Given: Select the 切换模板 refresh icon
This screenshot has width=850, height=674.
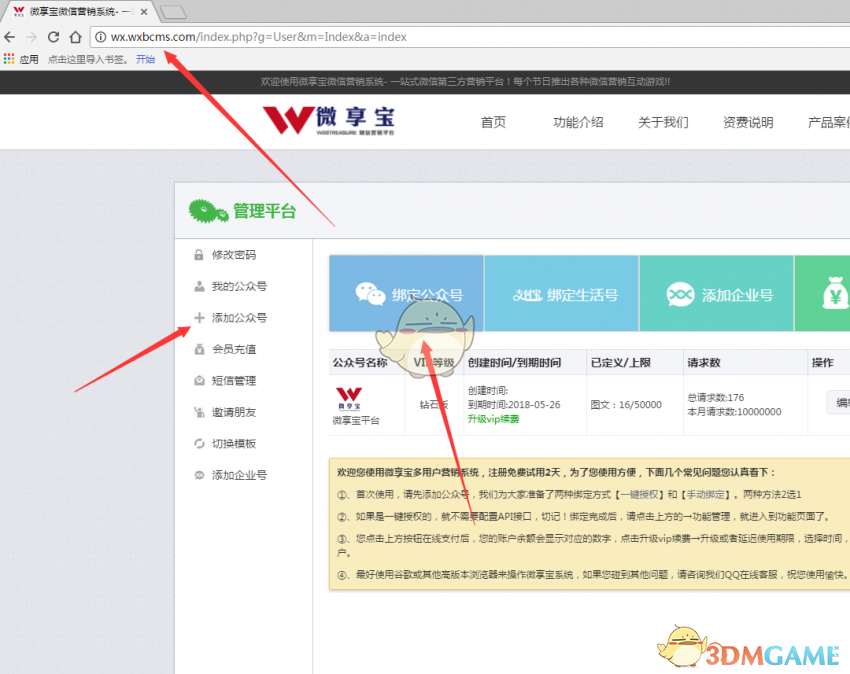Looking at the screenshot, I should [x=198, y=444].
